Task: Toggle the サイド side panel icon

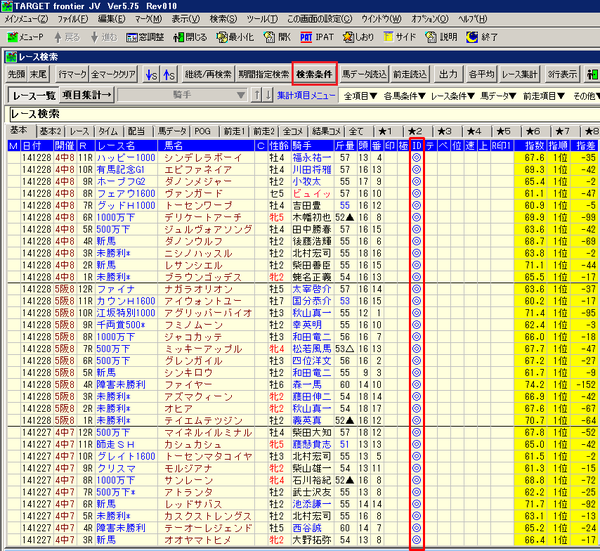Action: (x=399, y=37)
